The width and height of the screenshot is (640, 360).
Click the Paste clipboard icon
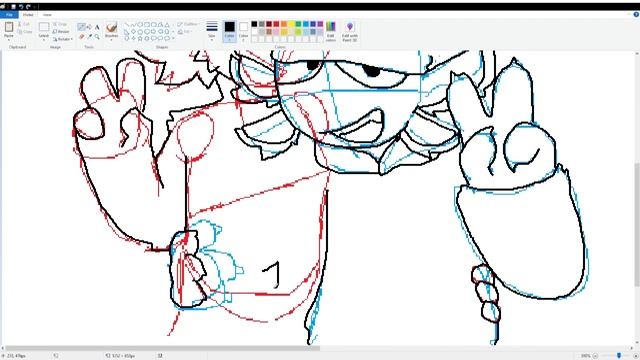pyautogui.click(x=9, y=27)
